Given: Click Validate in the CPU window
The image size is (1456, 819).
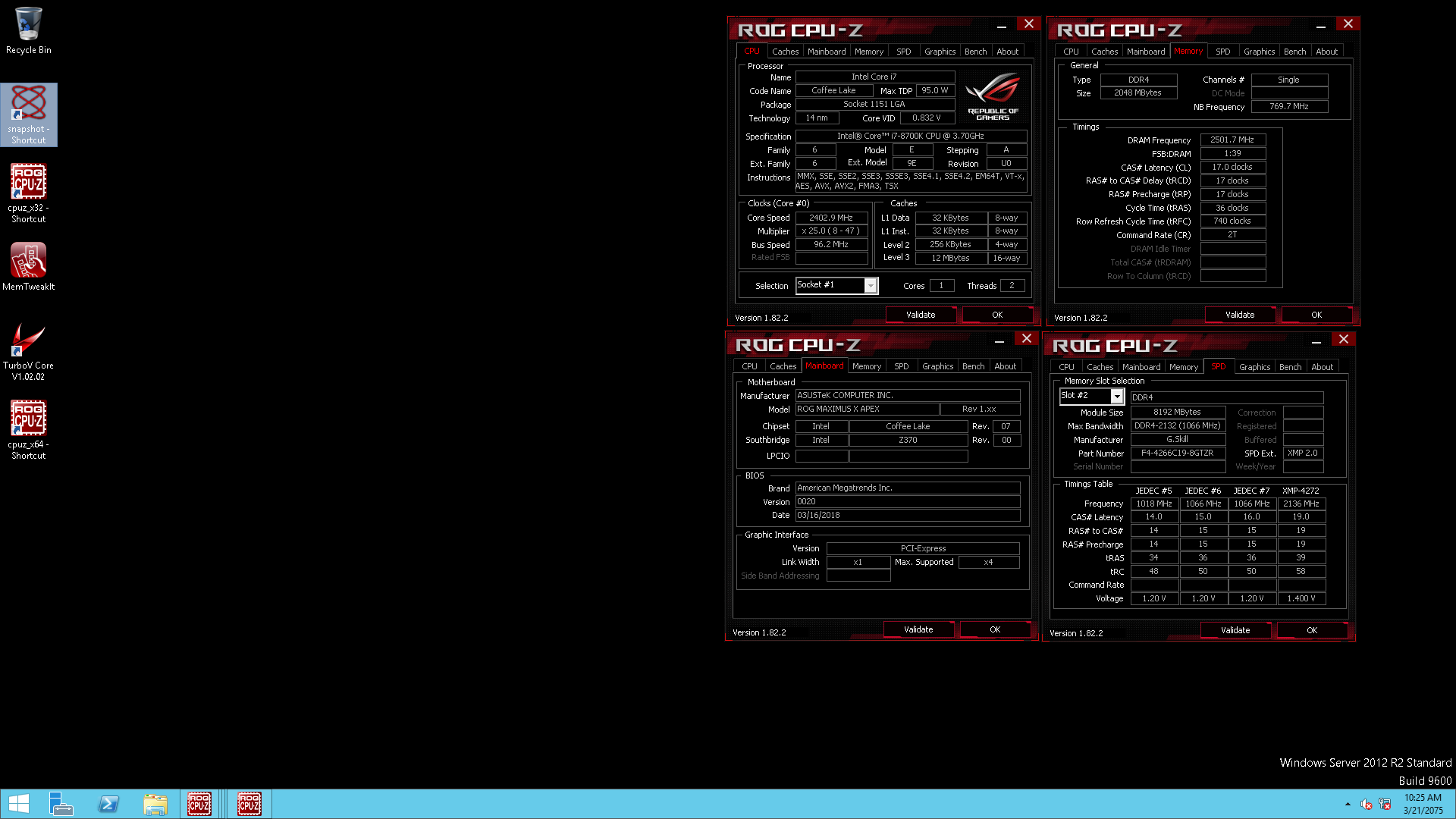Looking at the screenshot, I should tap(921, 315).
